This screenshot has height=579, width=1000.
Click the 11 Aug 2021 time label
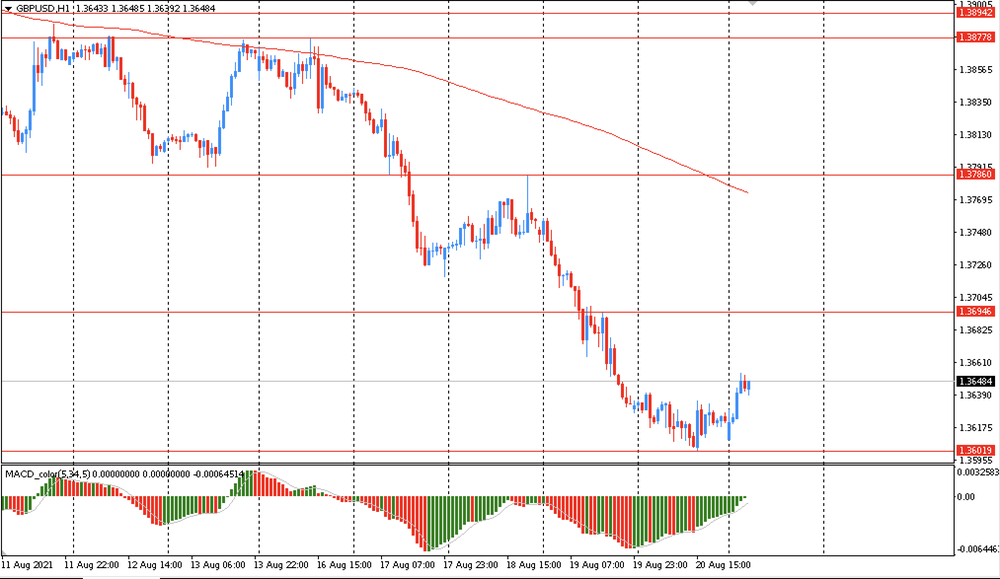27,565
